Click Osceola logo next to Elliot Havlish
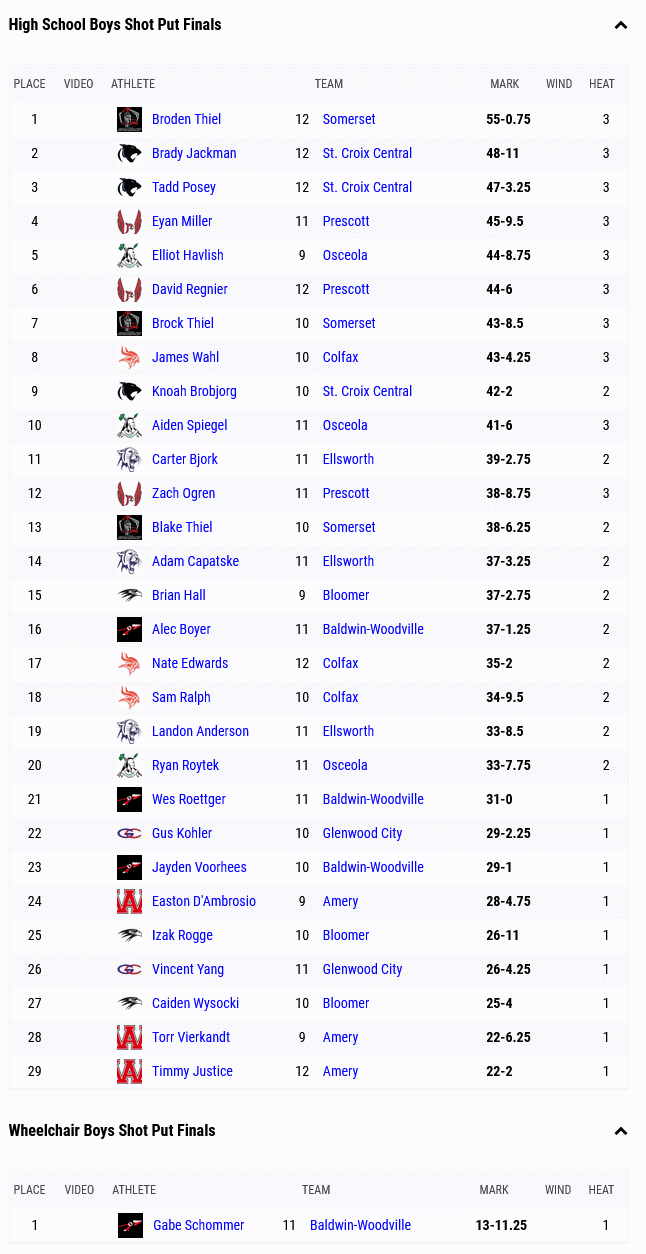The image size is (646, 1254). point(129,255)
